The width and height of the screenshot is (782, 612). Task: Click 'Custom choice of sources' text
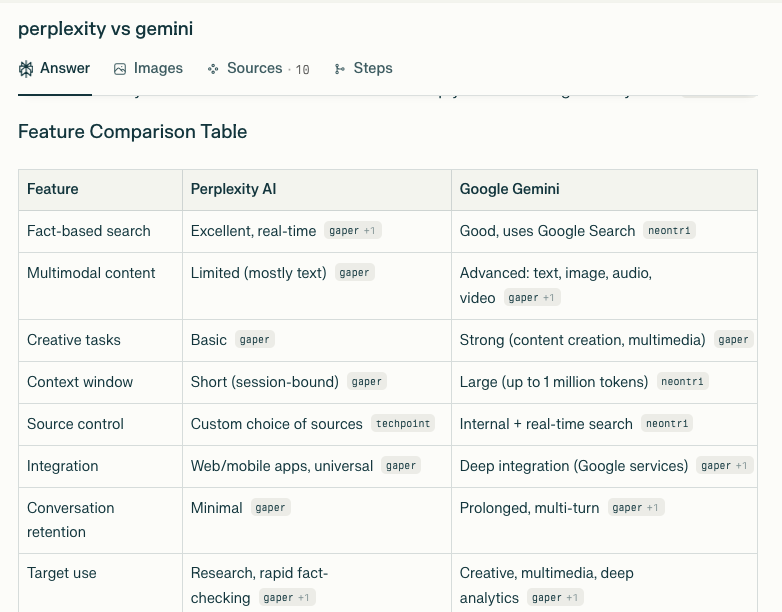pyautogui.click(x=277, y=423)
